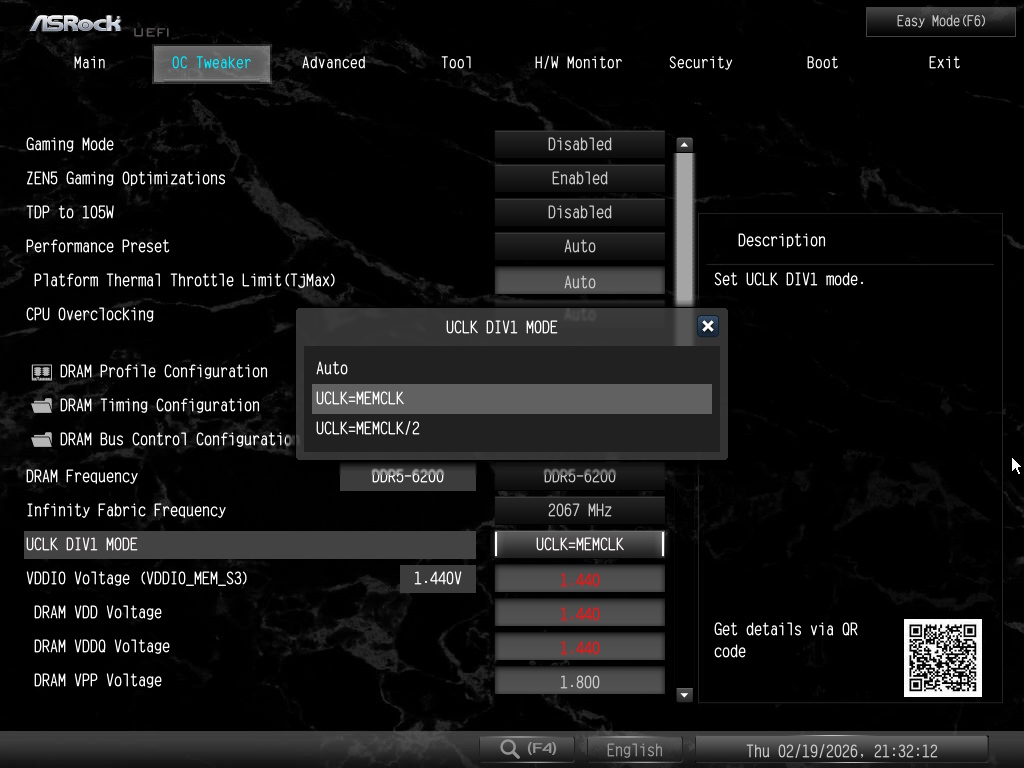Select Platform Thermal Throttle Limit(TjMax) label

click(184, 280)
